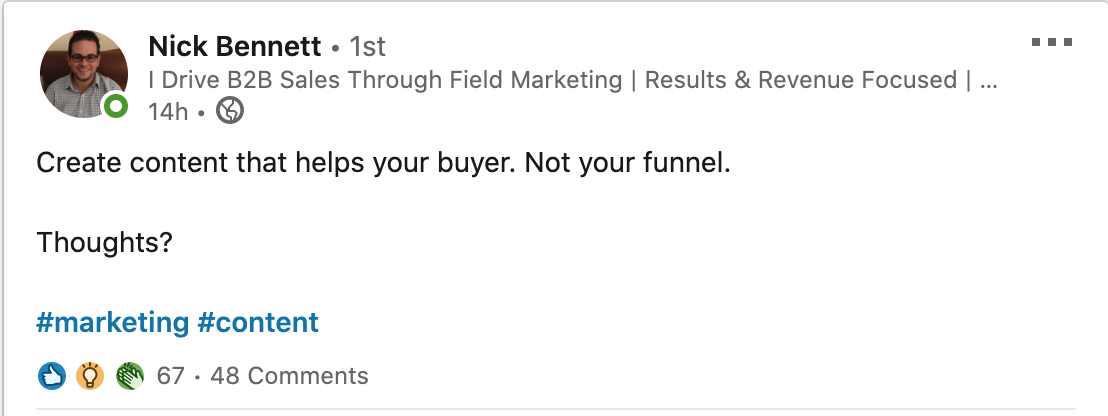View the 67 reactions list
Viewport: 1108px width, 416px height.
click(x=171, y=376)
